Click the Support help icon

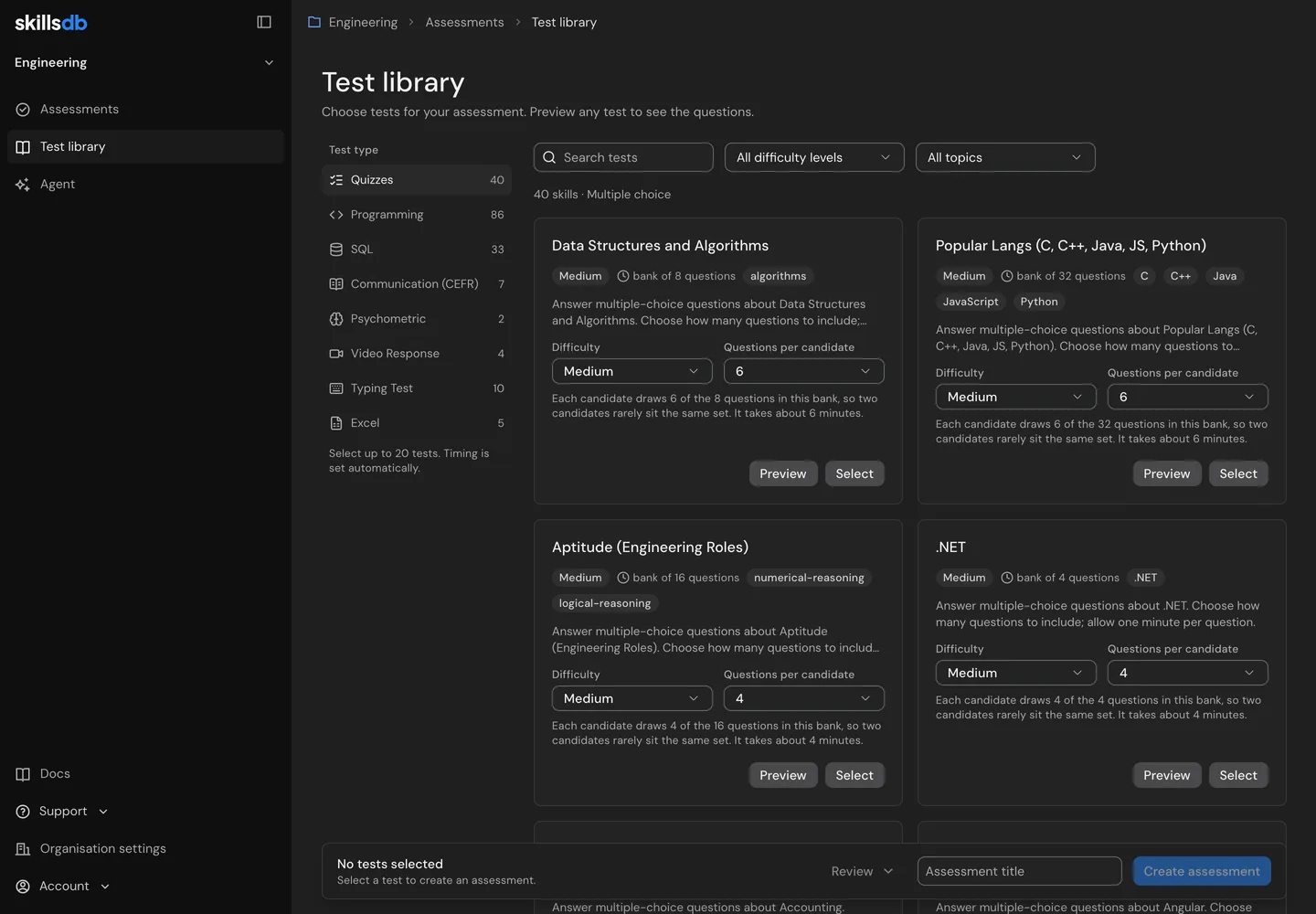point(23,812)
